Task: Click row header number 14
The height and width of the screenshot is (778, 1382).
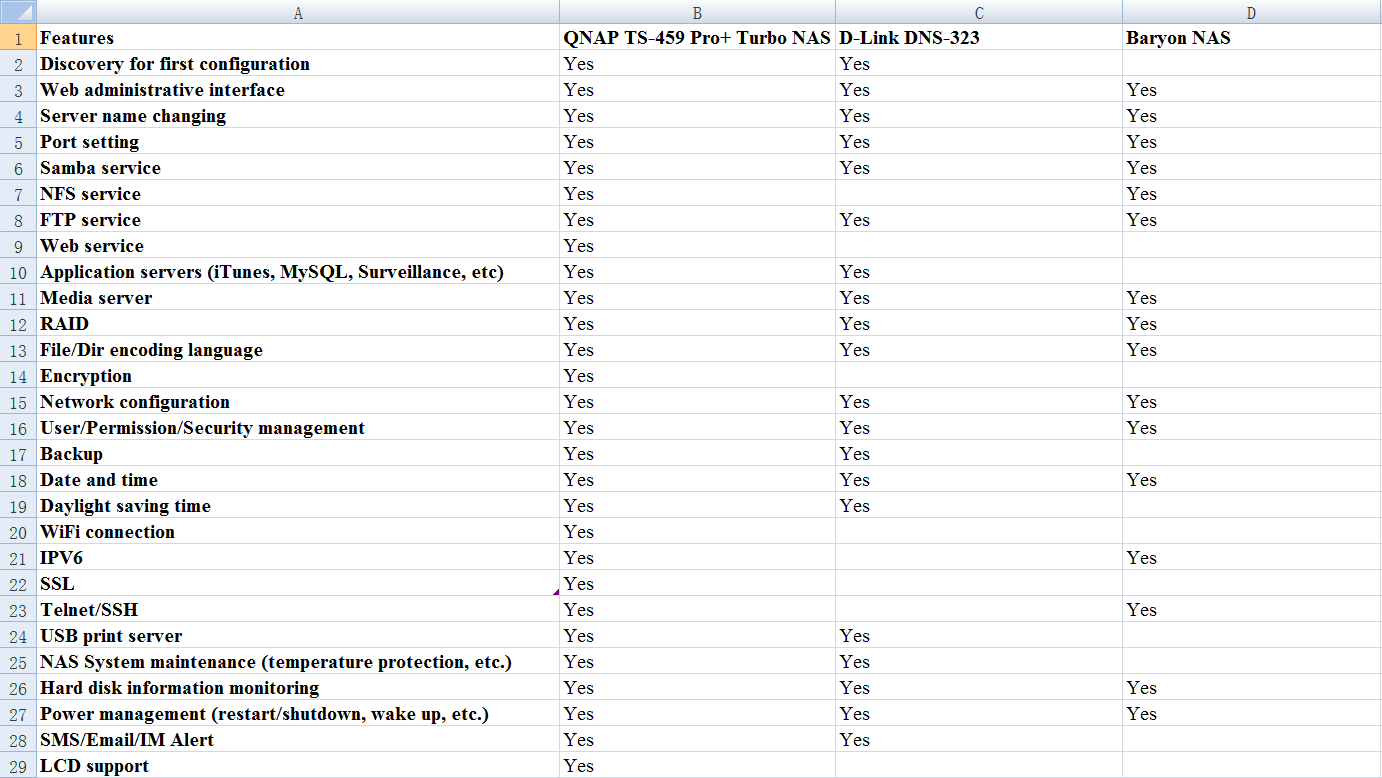Action: [18, 377]
